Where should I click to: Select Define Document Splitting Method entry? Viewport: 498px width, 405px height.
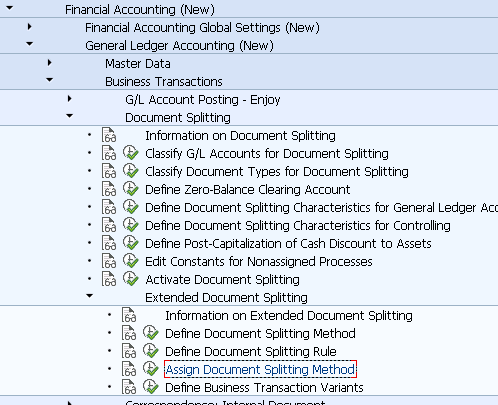260,333
